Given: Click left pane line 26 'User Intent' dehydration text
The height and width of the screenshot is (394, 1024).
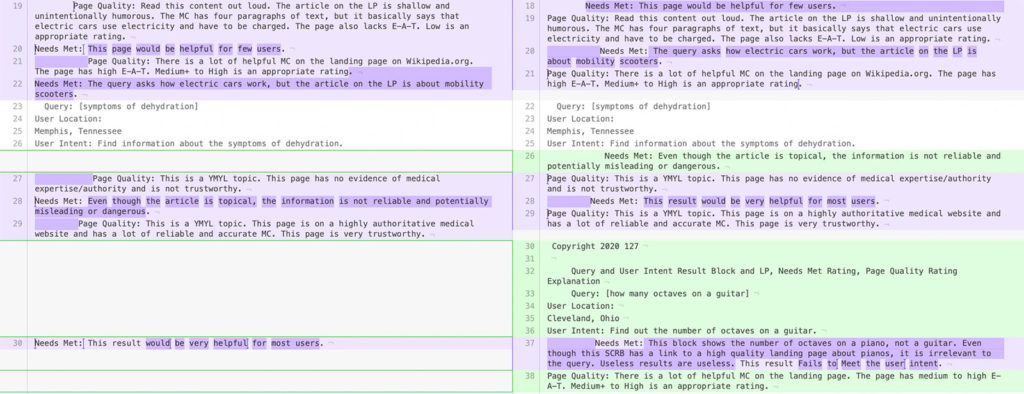Looking at the screenshot, I should coord(189,144).
